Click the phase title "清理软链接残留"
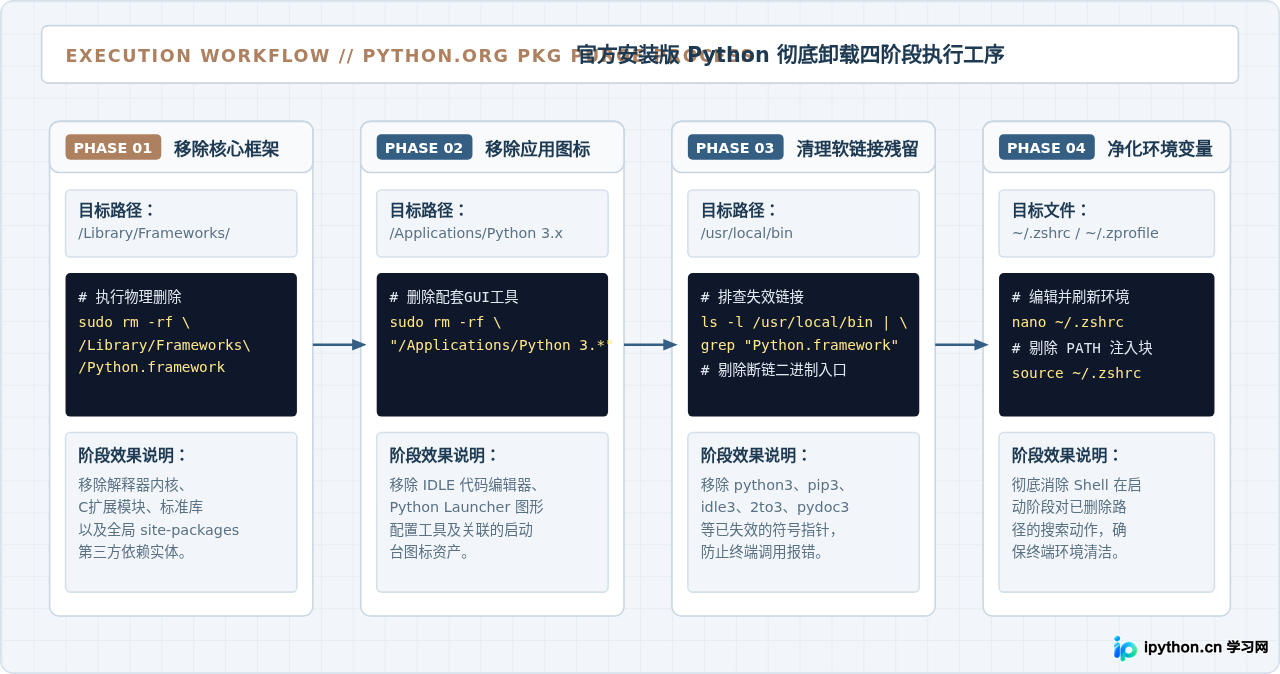Screen dimensions: 1280x674 tap(857, 149)
